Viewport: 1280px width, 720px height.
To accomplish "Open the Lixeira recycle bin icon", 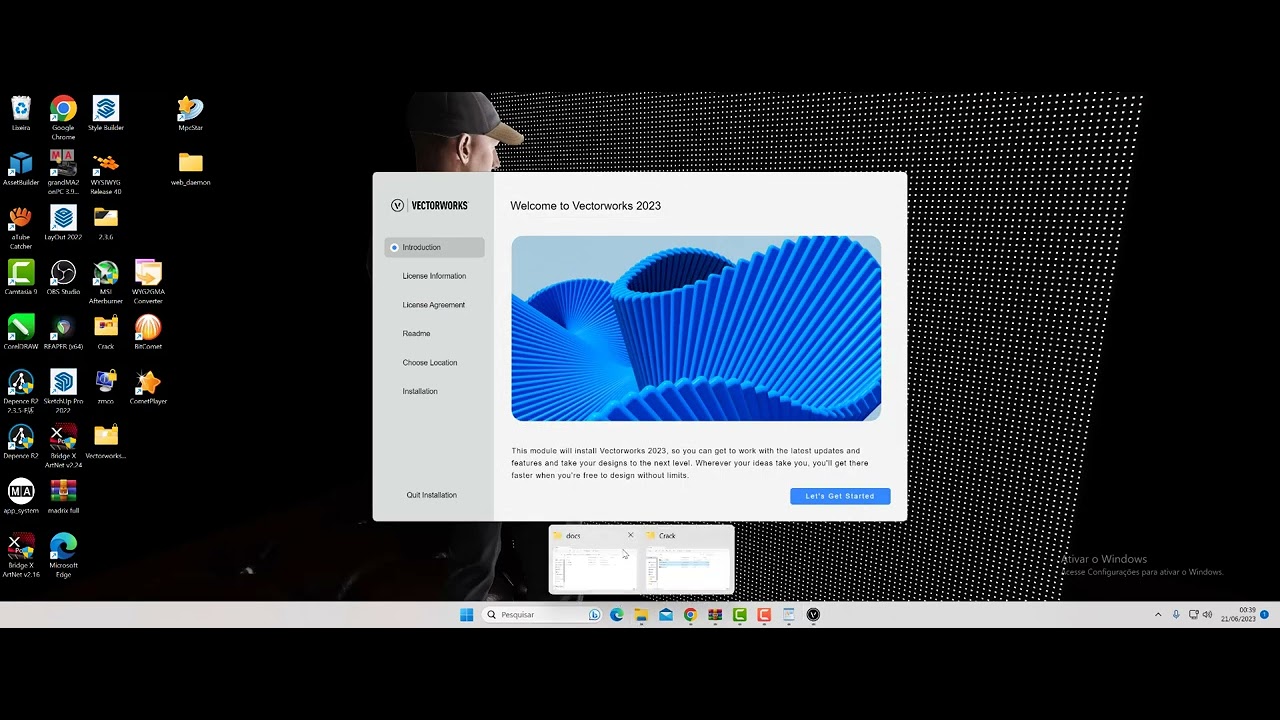I will pyautogui.click(x=21, y=113).
